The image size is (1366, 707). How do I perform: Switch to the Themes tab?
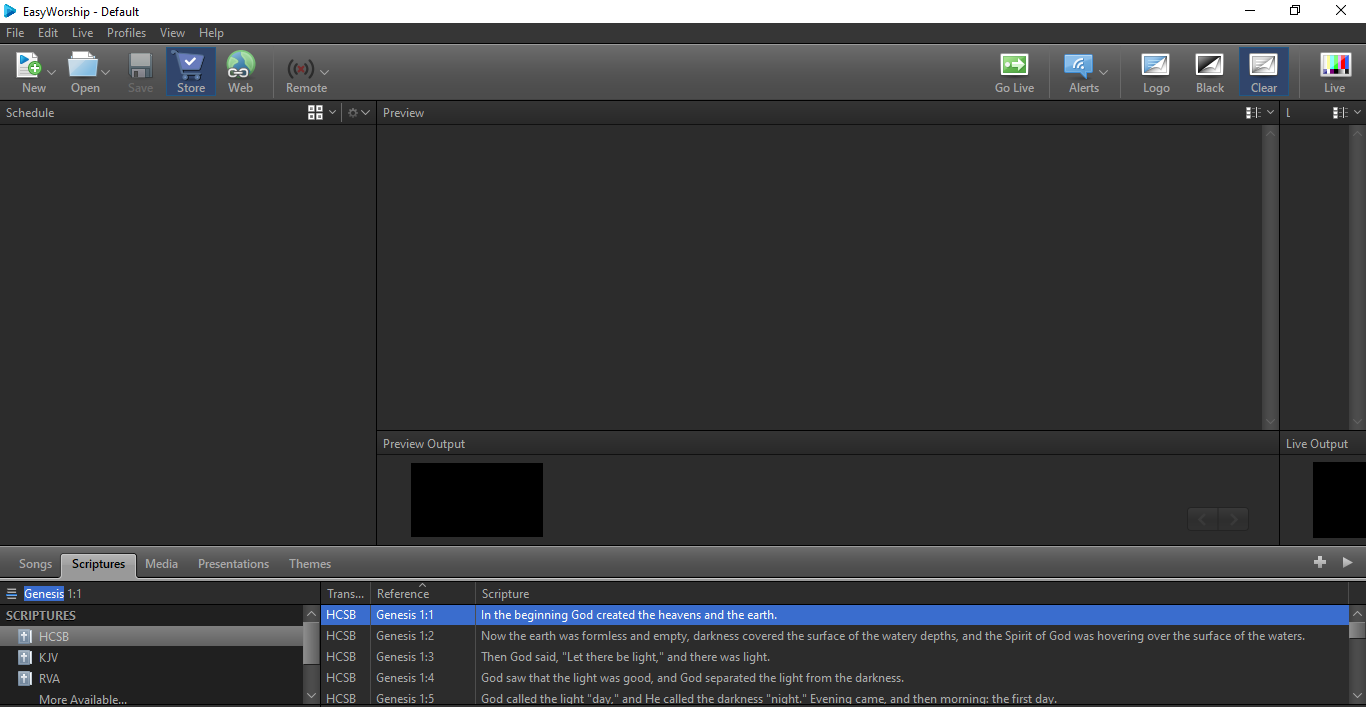(310, 564)
